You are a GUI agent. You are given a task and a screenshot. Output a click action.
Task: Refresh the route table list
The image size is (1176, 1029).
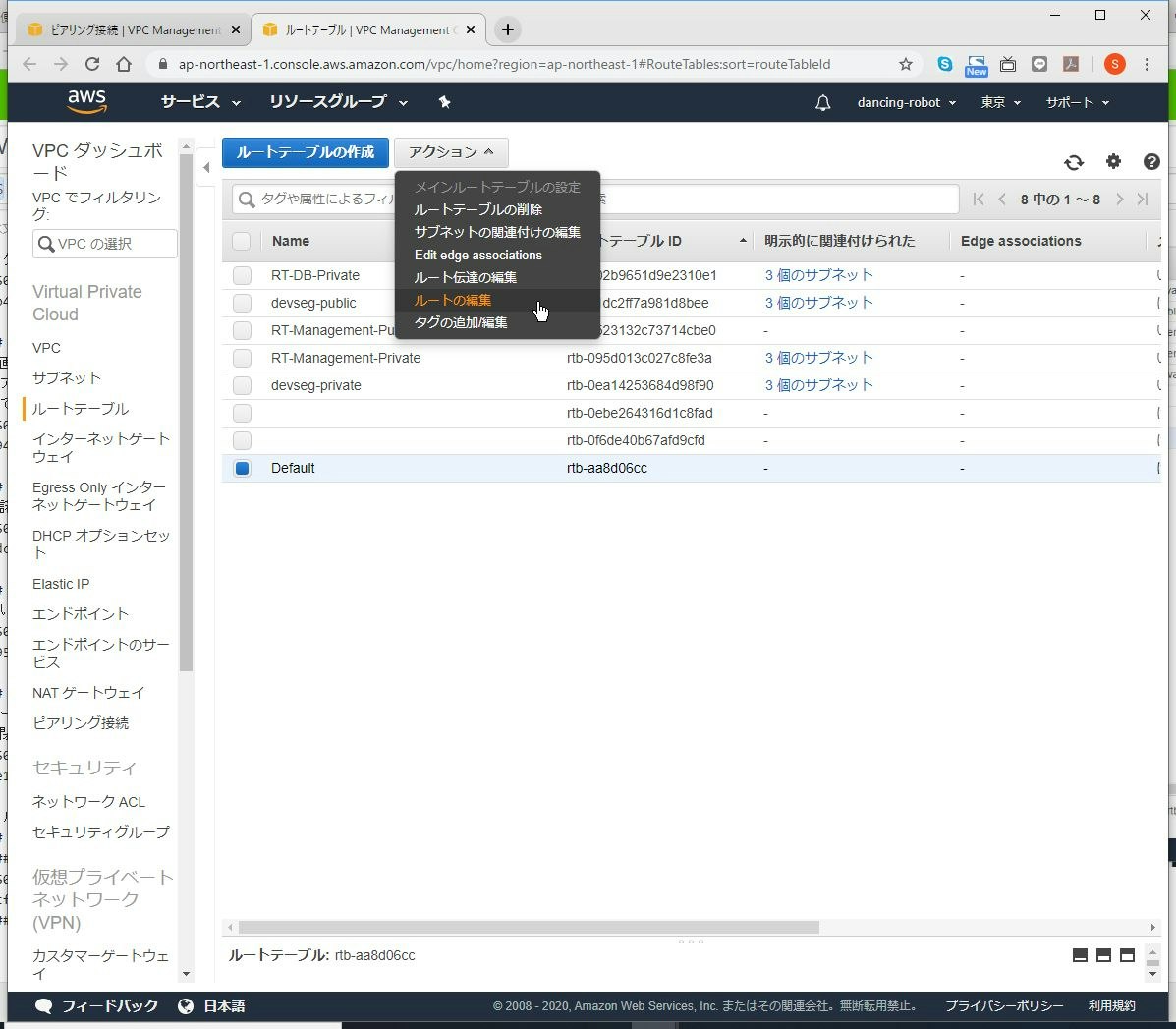[x=1074, y=162]
